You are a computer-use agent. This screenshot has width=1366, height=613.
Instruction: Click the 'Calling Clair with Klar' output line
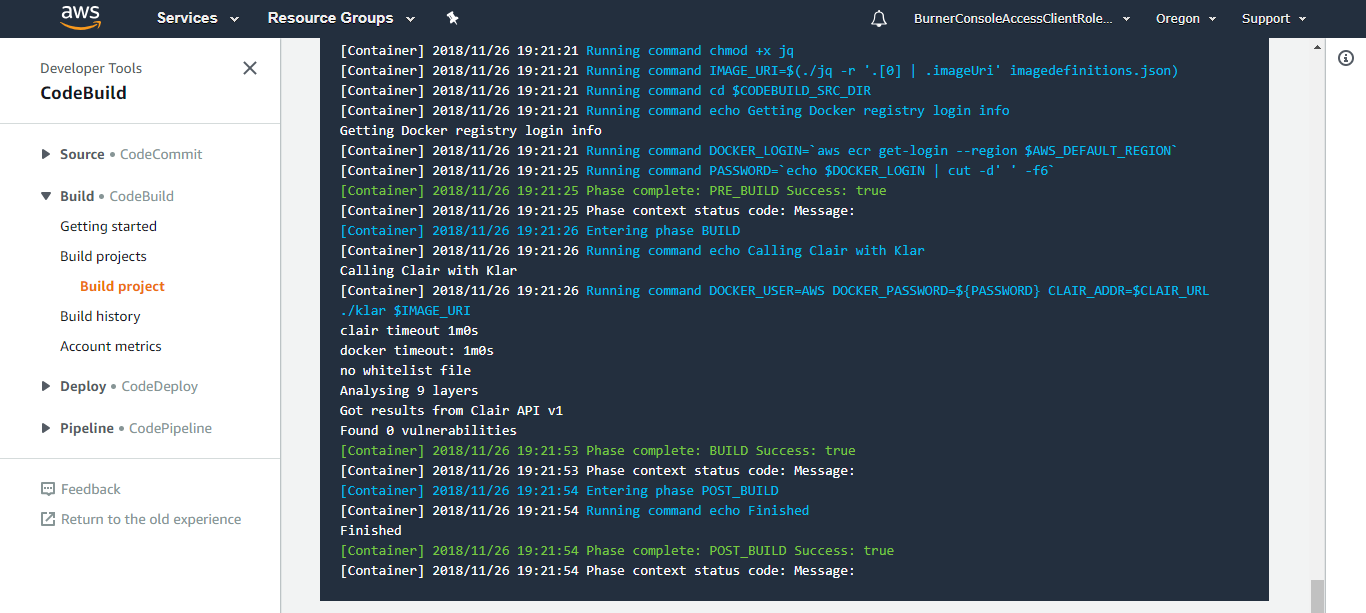pyautogui.click(x=428, y=270)
